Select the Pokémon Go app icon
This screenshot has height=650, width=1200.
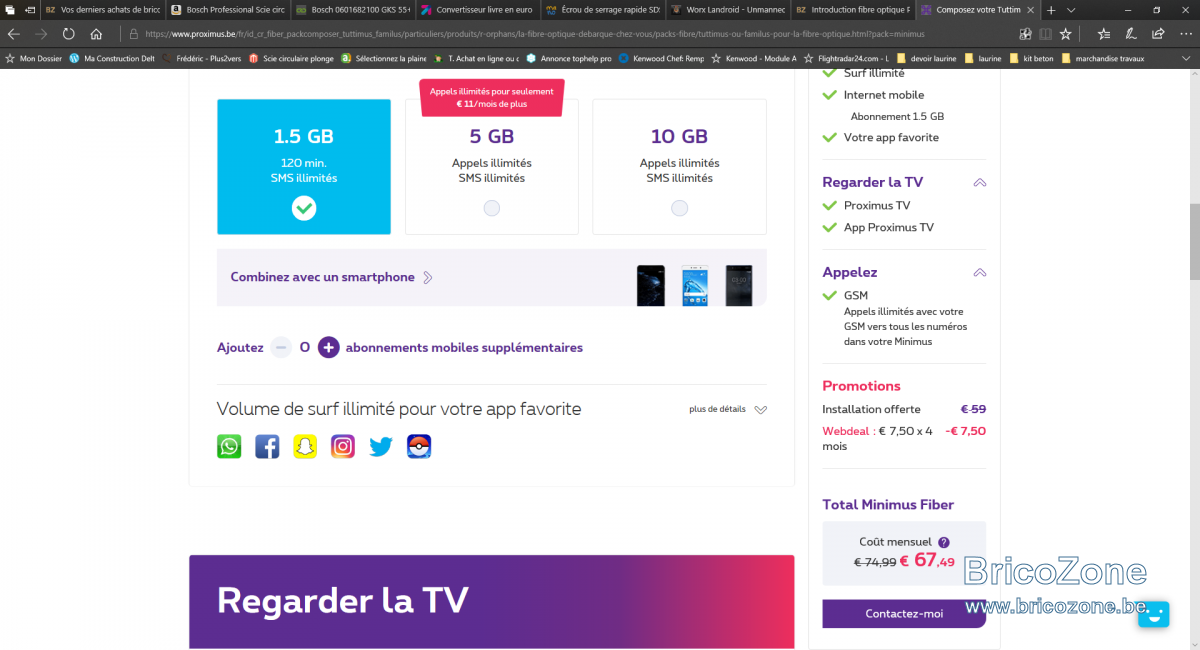click(419, 446)
